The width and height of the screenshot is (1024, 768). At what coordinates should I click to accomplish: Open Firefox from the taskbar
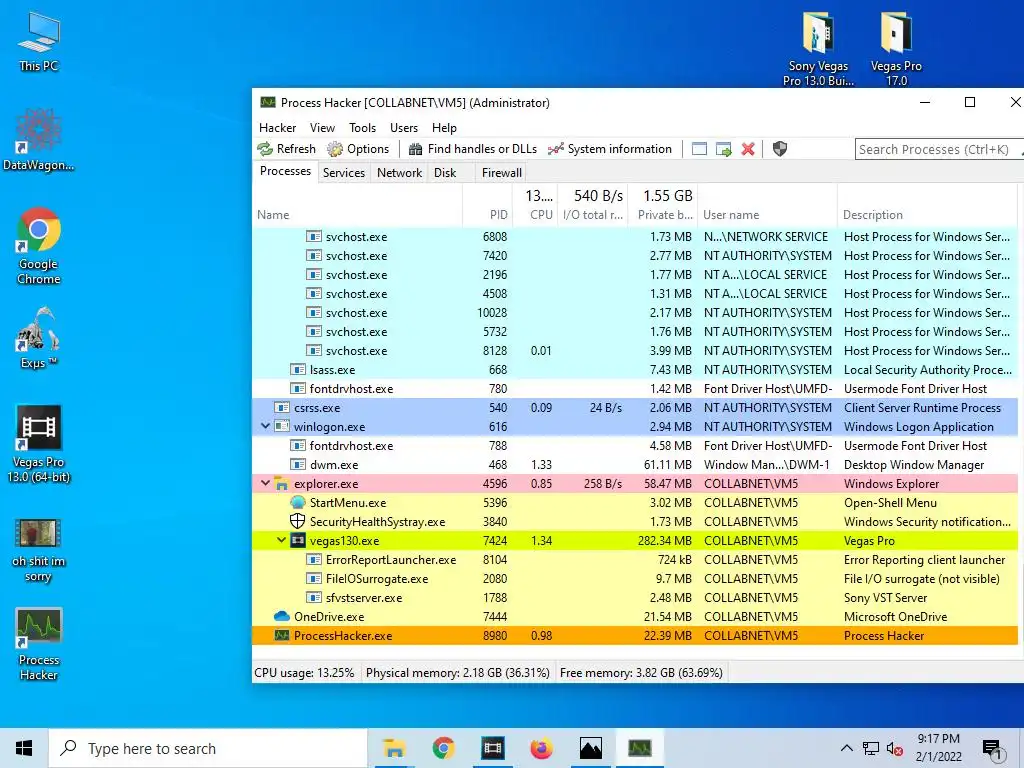pos(541,748)
